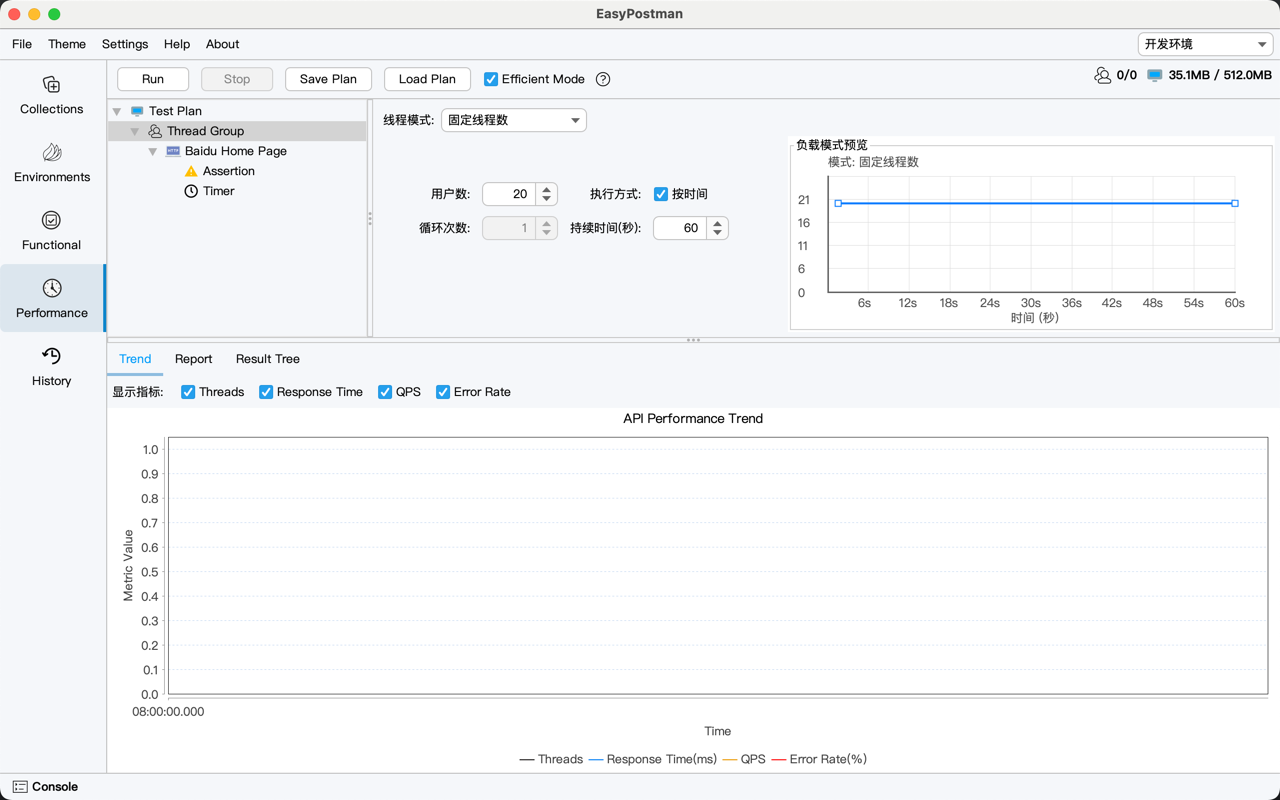Click the Timer clock icon
The height and width of the screenshot is (800, 1280).
tap(191, 191)
